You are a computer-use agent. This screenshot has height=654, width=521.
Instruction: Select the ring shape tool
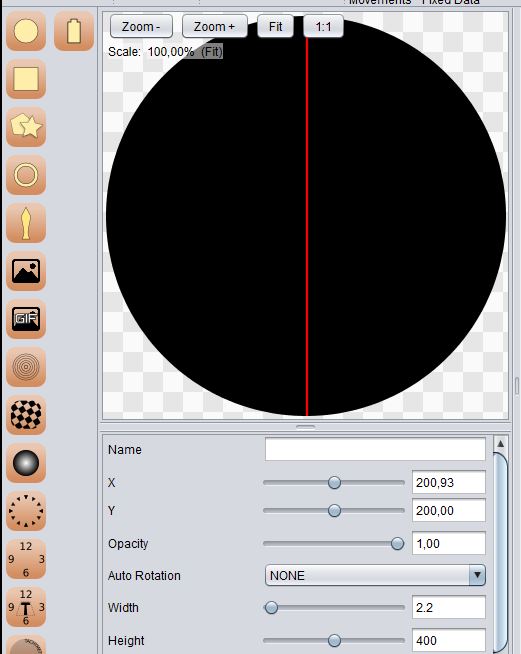point(26,175)
